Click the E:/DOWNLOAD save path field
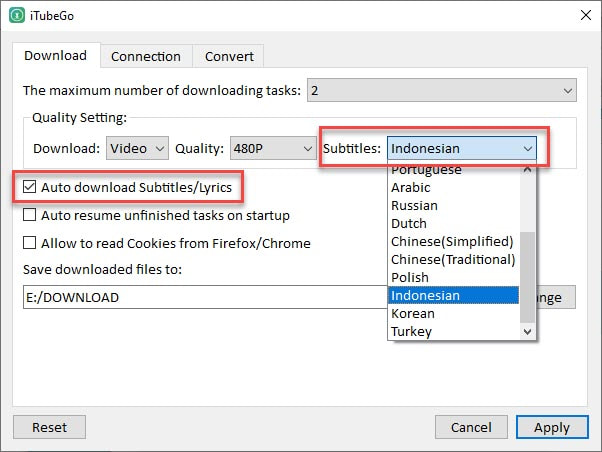The image size is (602, 452). point(205,297)
